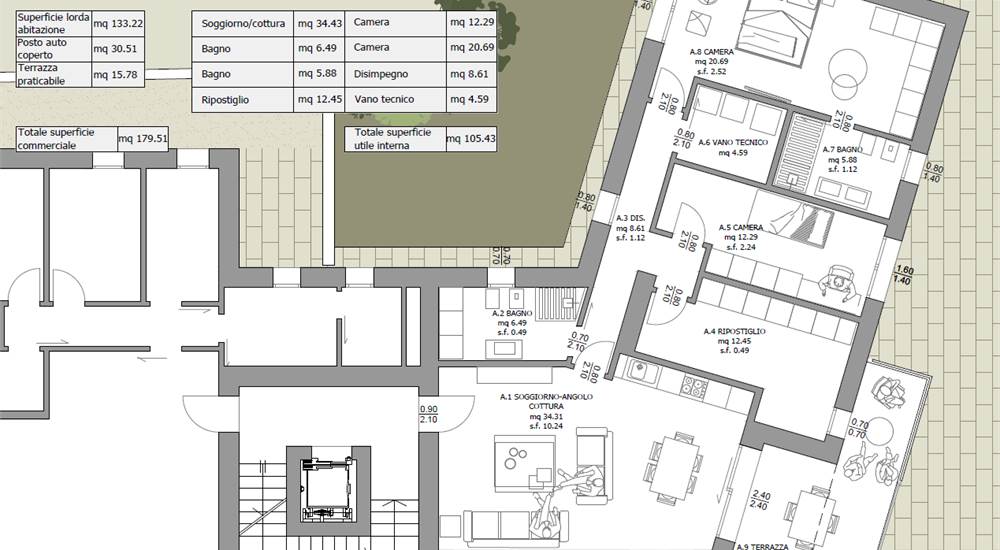
Task: Click the 'A.8 CAMERA' room label
Action: [712, 52]
